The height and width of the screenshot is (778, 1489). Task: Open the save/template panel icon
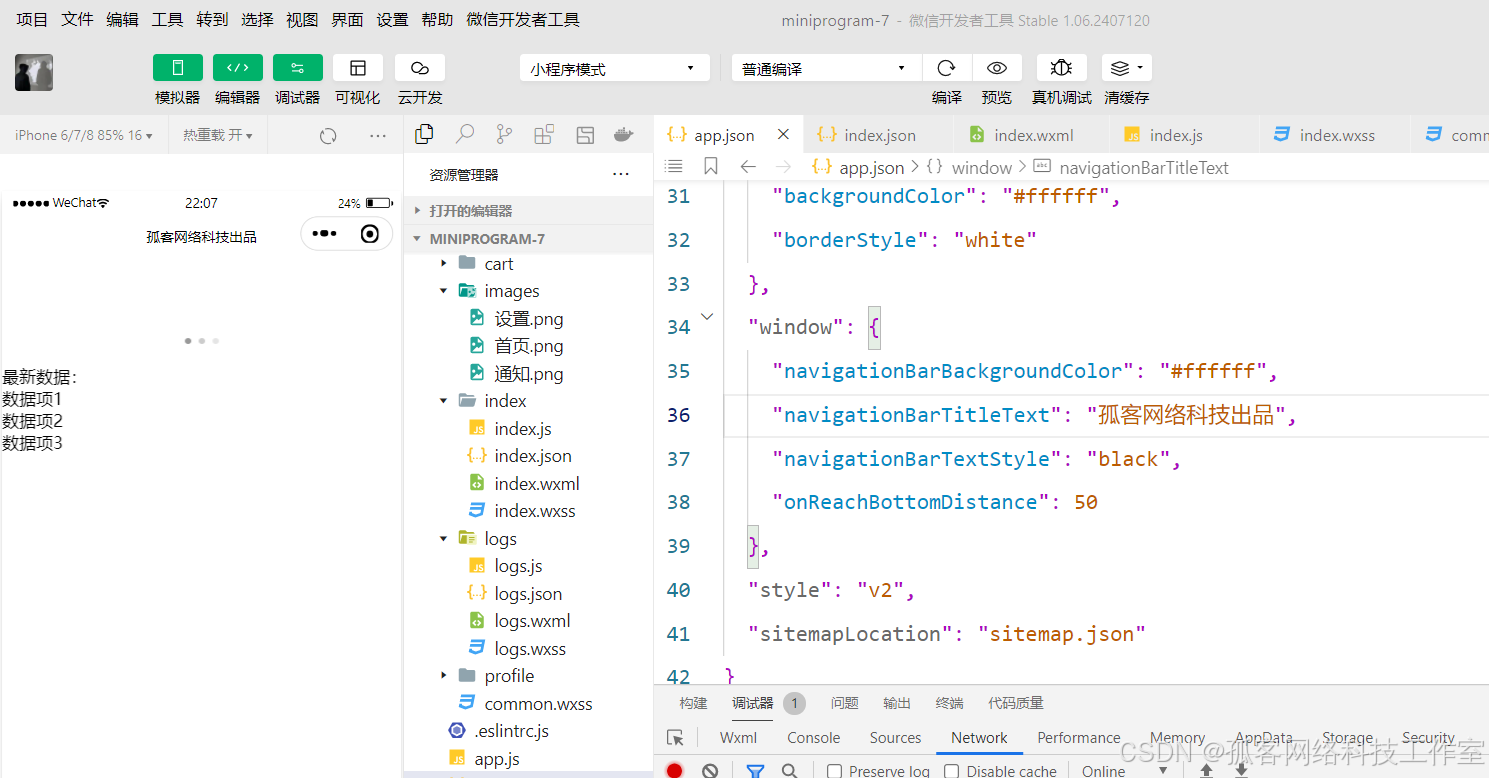click(x=585, y=135)
